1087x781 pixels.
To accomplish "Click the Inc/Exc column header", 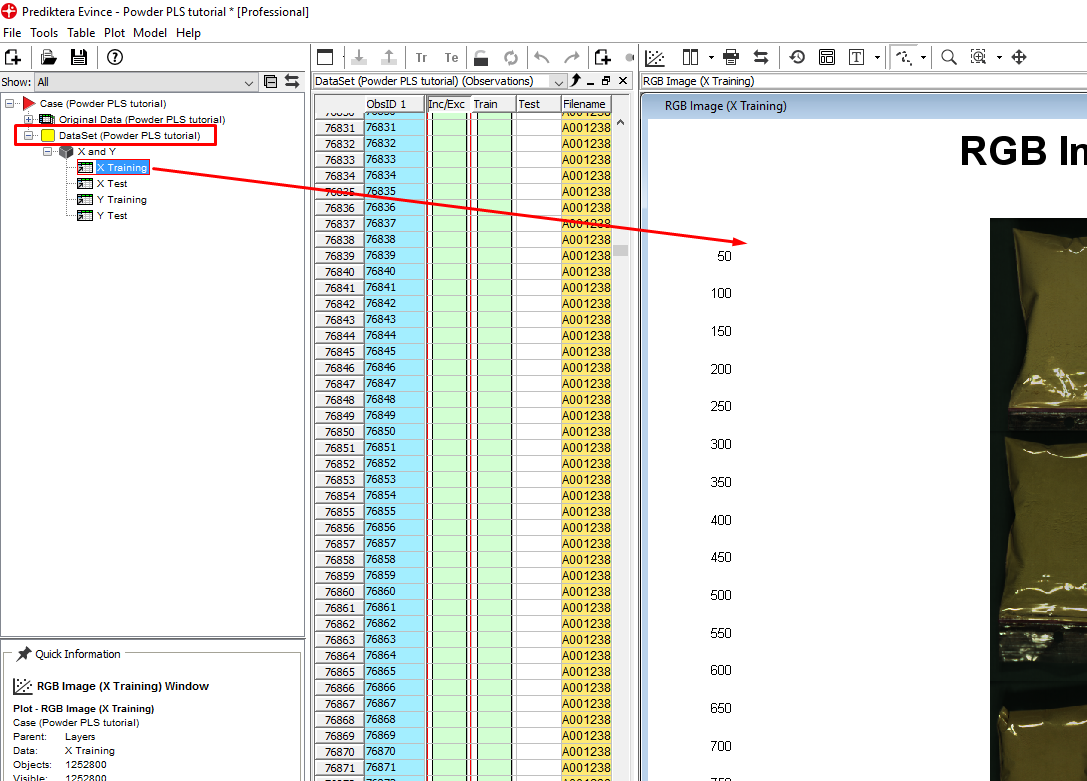I will click(447, 104).
